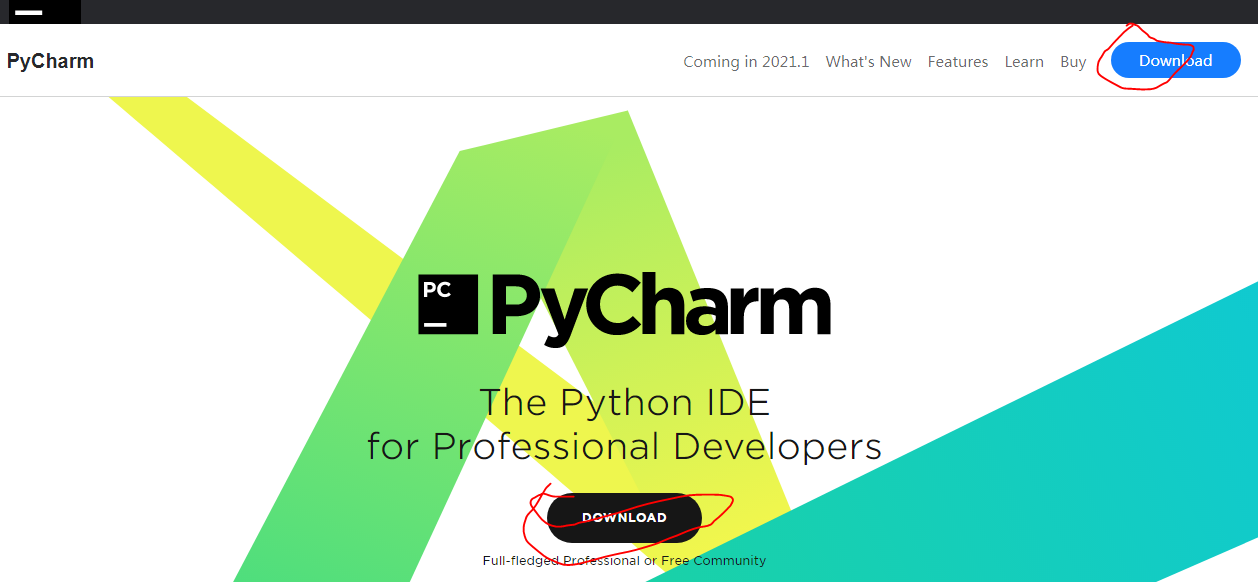Screen dimensions: 1258x582
Task: Open the PyCharm home link in header
Action: point(50,61)
